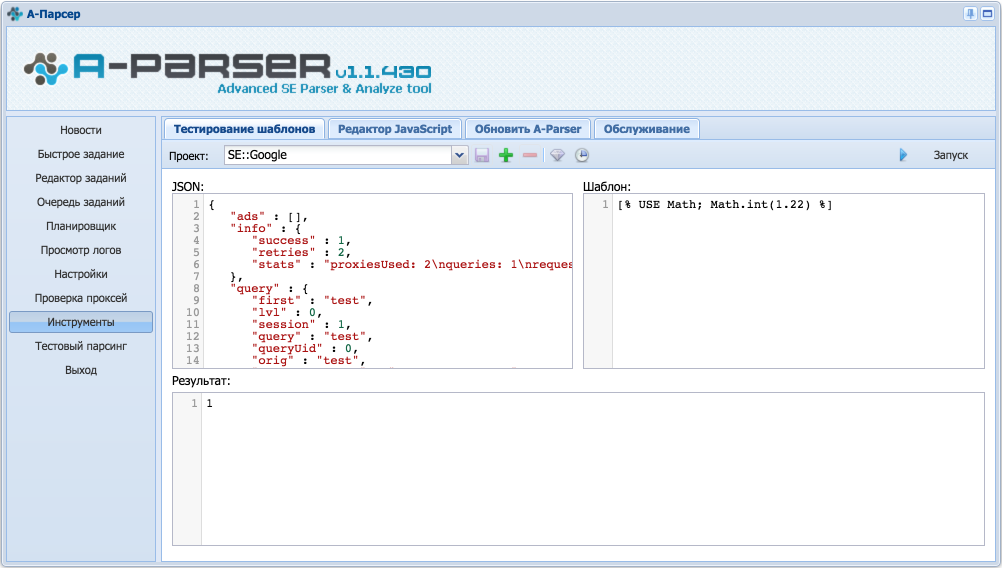Click the "success" line in JSON
The width and height of the screenshot is (1002, 568).
click(x=301, y=241)
